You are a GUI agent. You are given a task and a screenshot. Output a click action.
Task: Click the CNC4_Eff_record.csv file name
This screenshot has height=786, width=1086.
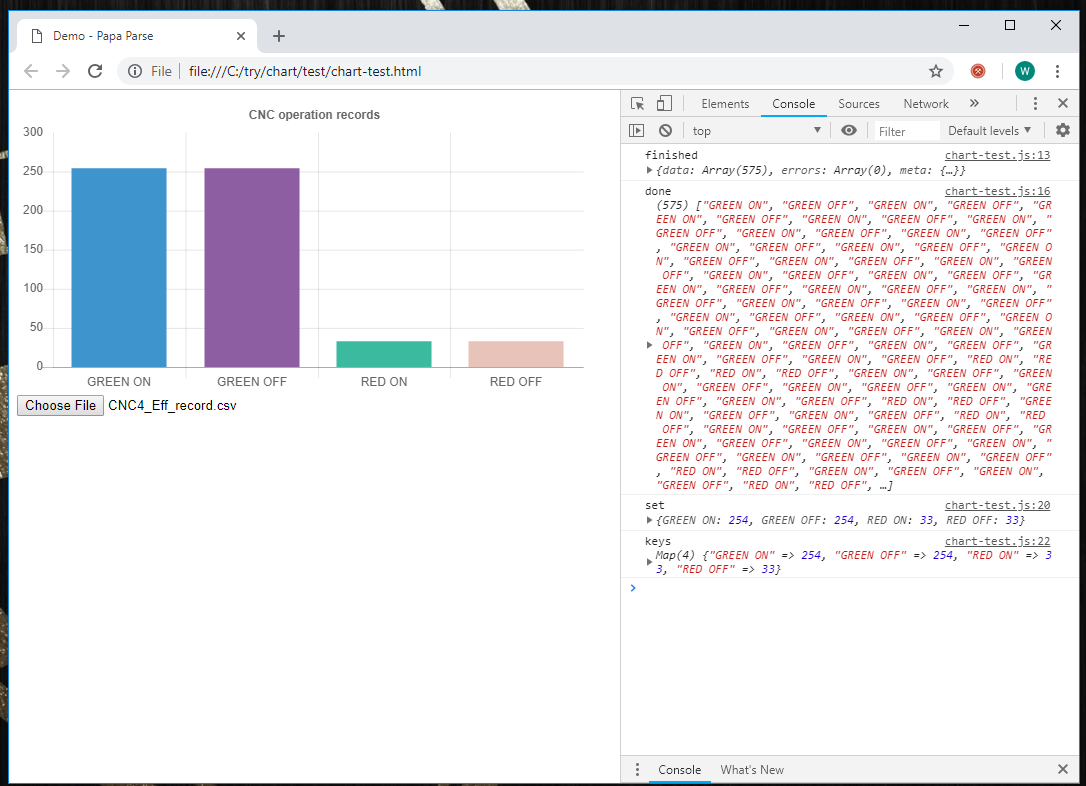[172, 405]
